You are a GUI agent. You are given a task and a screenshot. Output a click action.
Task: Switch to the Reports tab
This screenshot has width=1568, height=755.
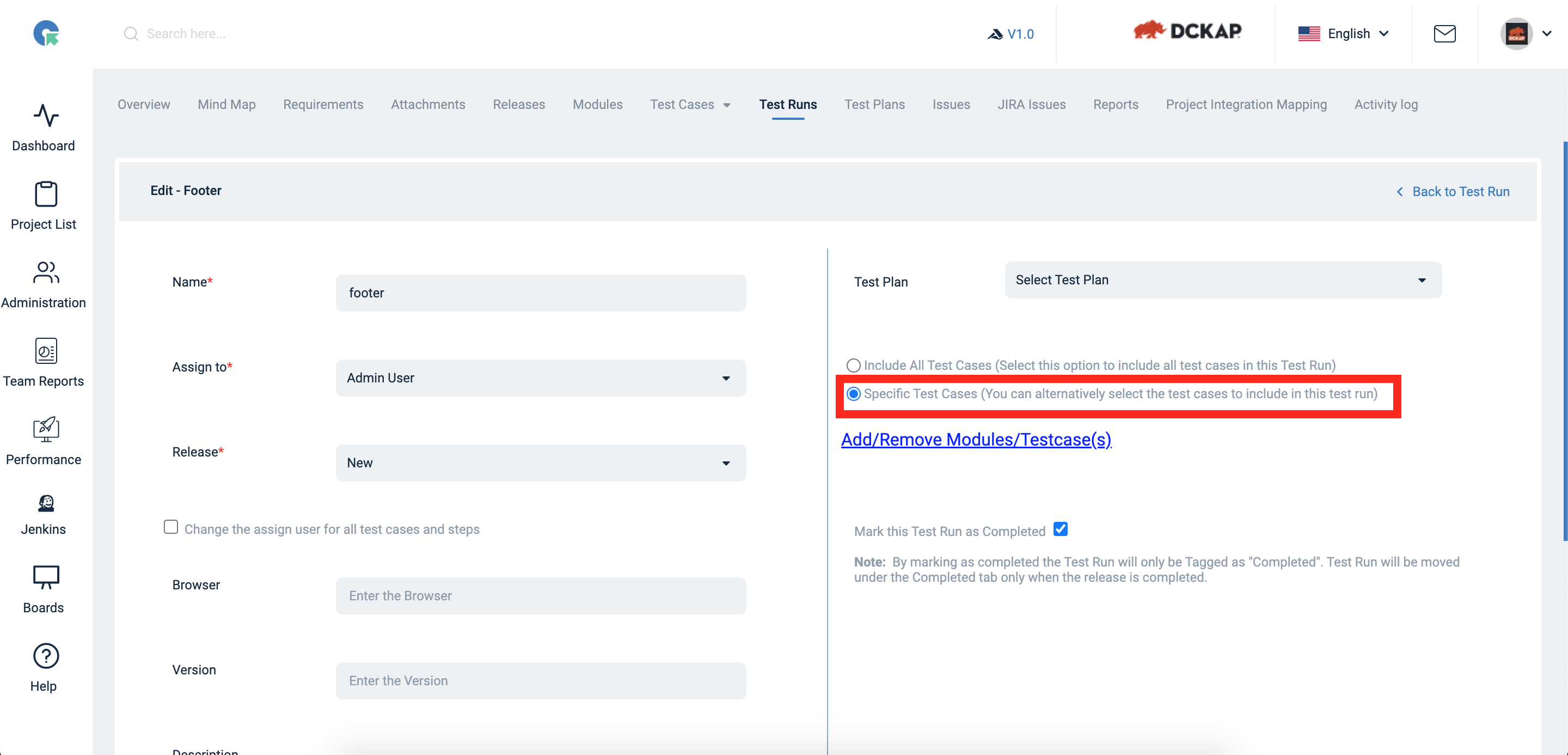click(1116, 105)
